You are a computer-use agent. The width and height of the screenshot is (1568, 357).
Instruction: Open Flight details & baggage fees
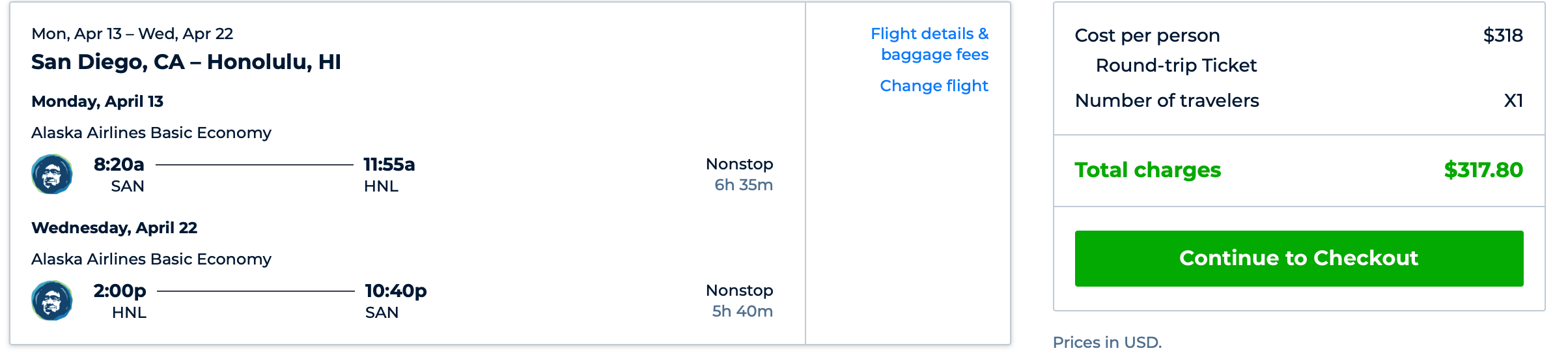click(x=929, y=44)
